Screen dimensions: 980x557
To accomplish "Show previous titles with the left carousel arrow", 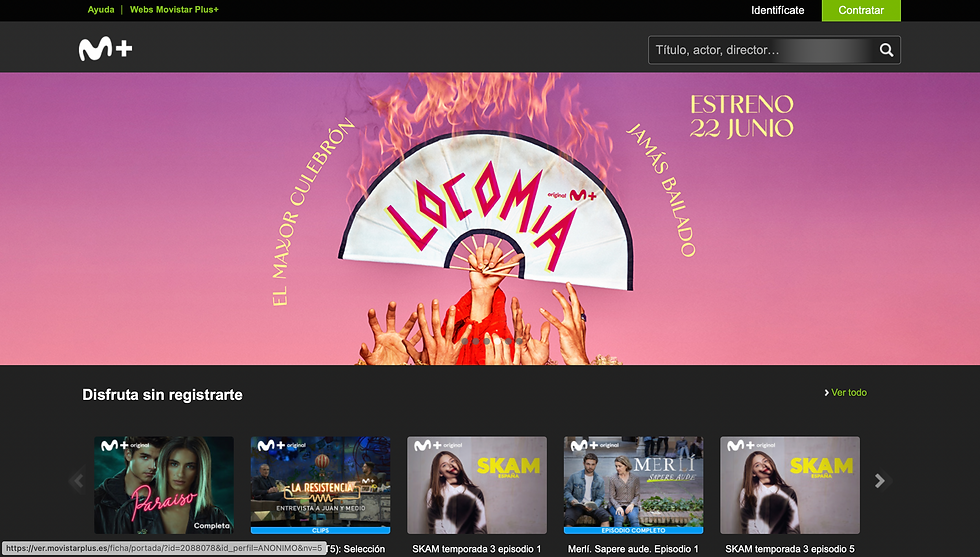I will coord(78,480).
